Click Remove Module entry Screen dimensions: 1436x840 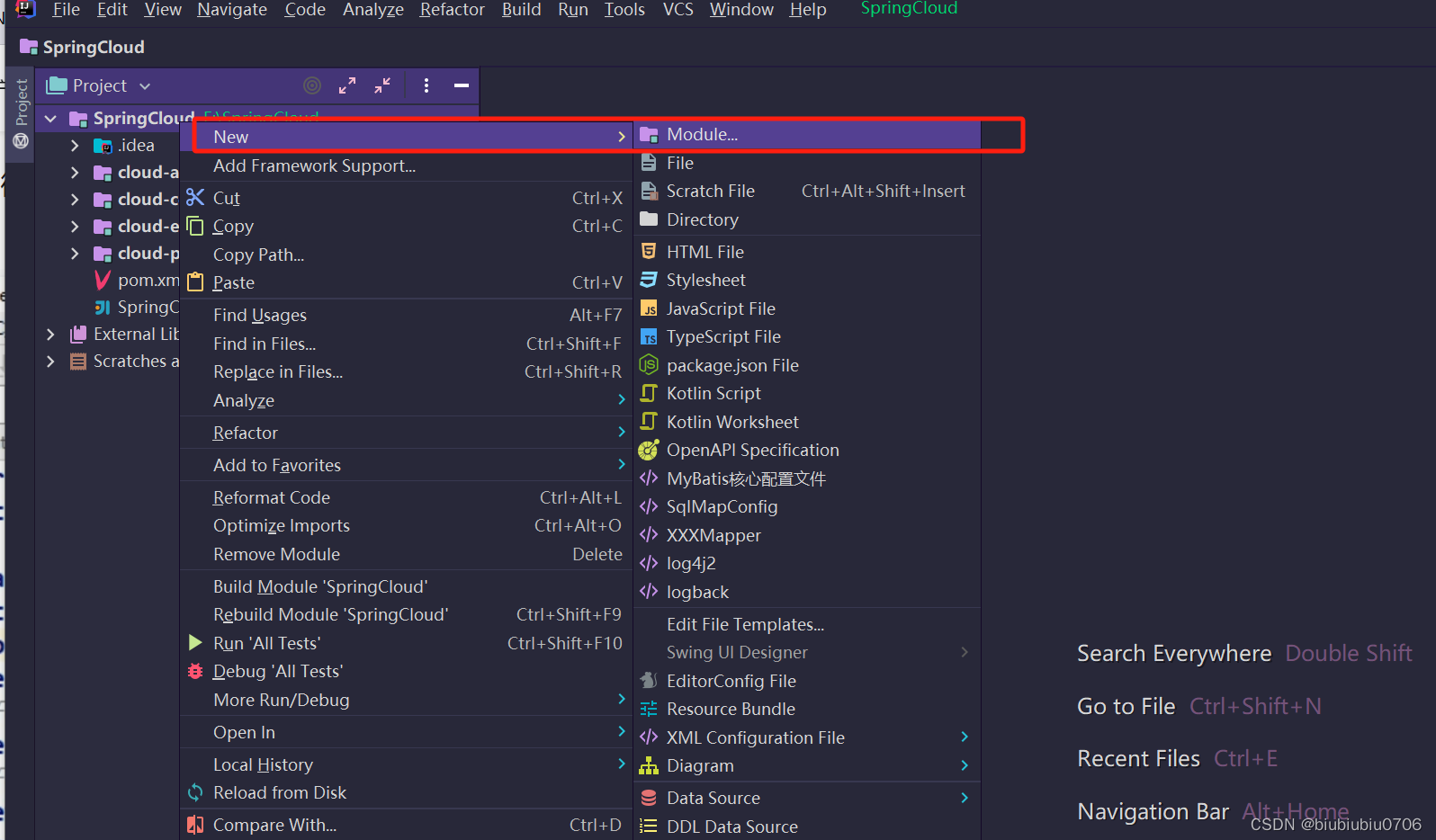pos(407,554)
